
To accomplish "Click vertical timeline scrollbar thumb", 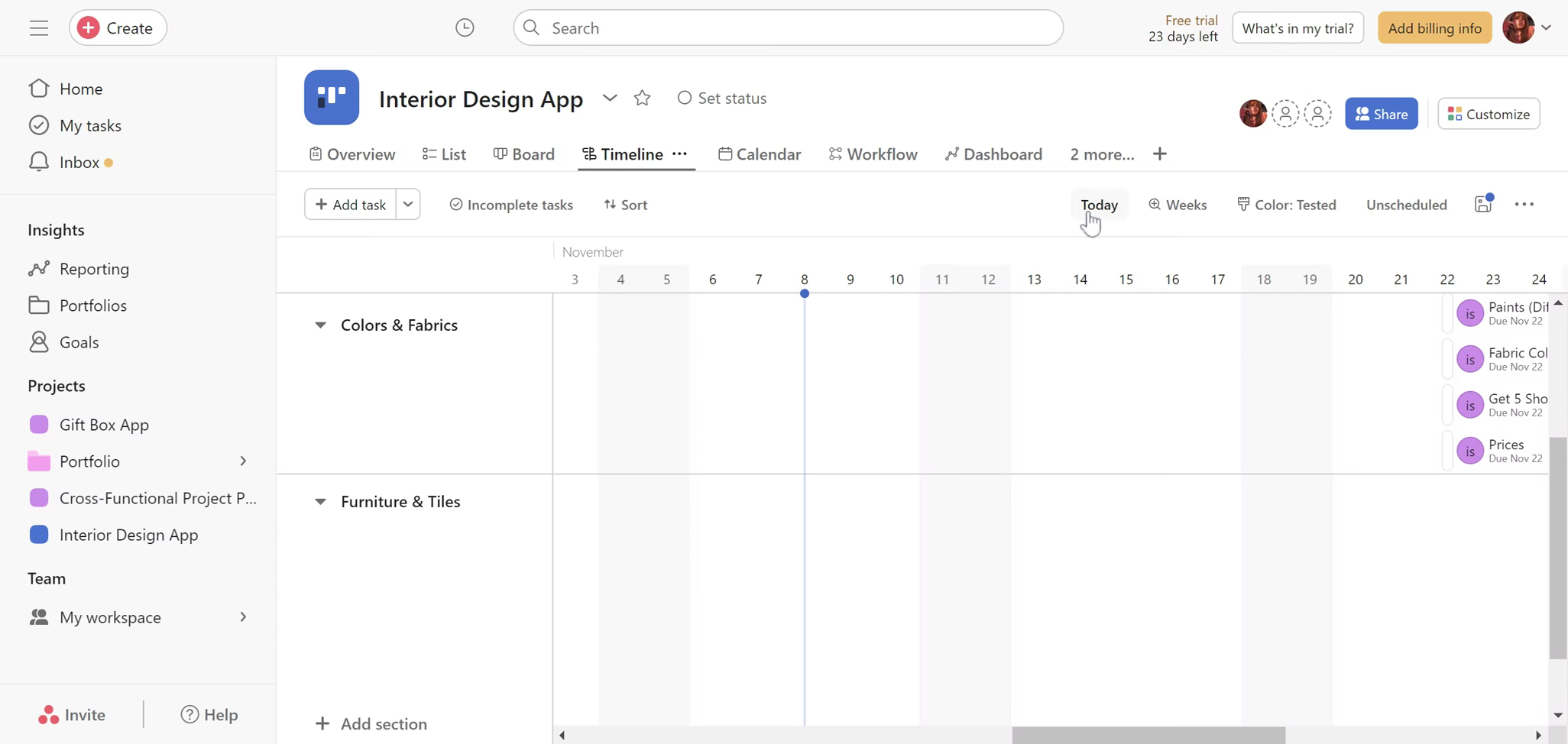I will (1558, 548).
